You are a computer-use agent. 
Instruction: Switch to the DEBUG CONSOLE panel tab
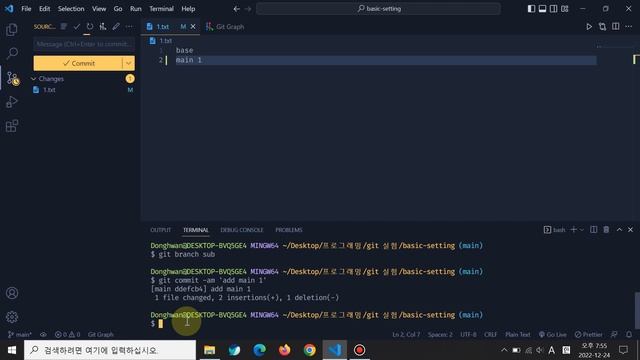click(242, 230)
